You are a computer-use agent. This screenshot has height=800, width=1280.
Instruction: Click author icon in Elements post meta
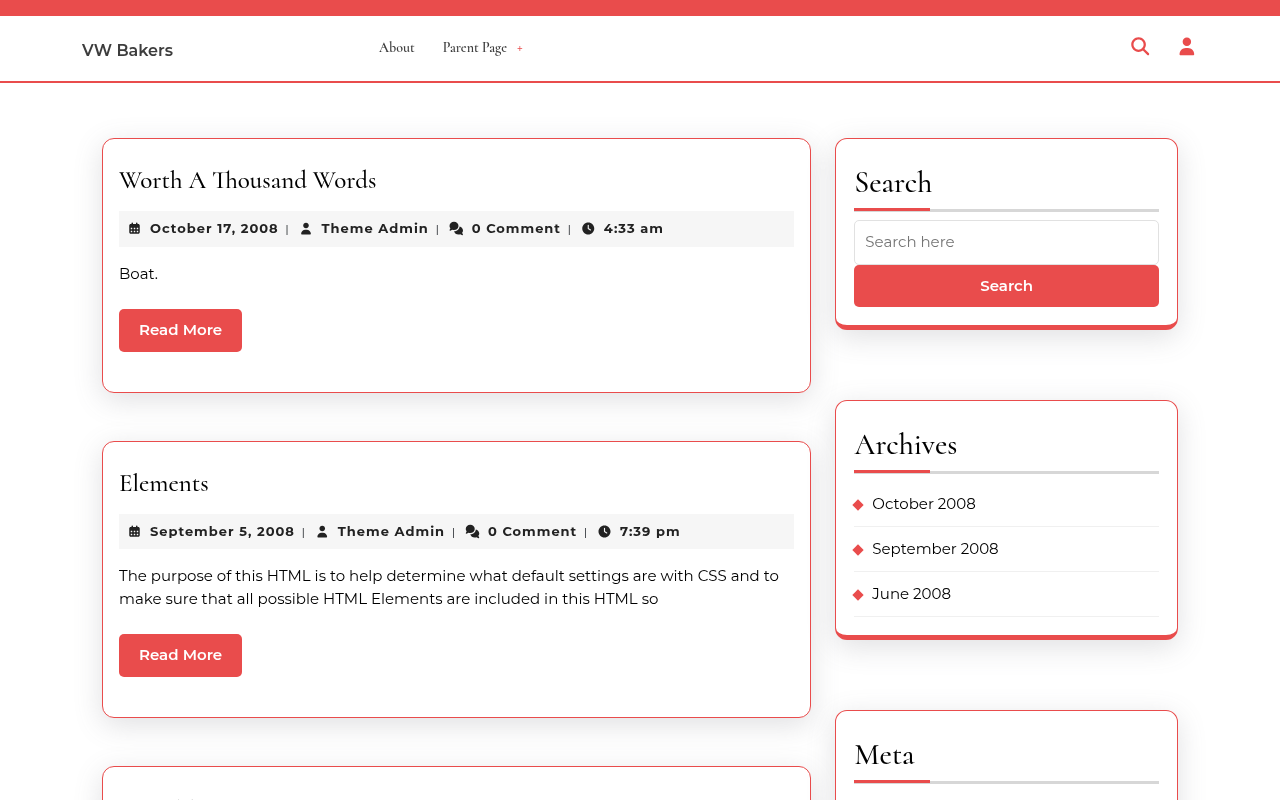coord(322,532)
